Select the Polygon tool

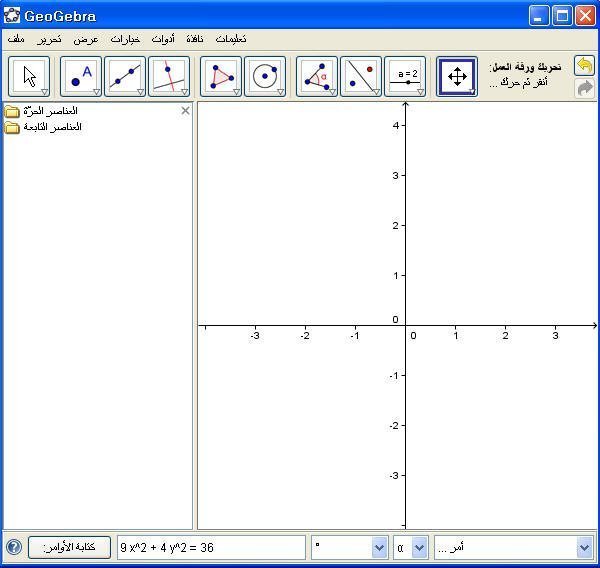(x=221, y=77)
